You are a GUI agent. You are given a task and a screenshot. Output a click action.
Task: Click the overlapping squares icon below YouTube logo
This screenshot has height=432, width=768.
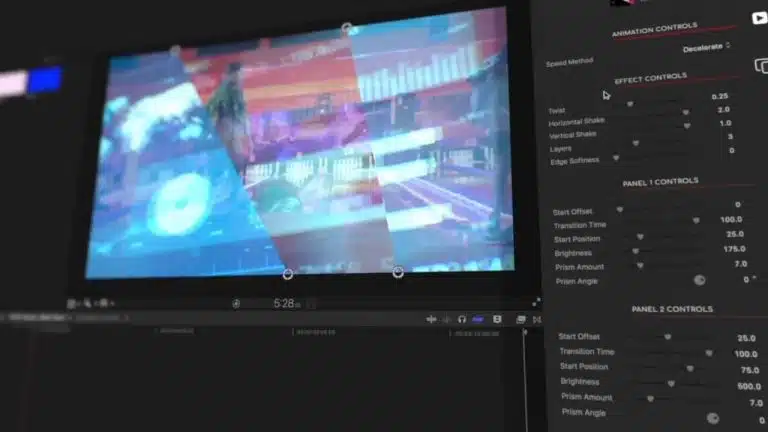click(x=762, y=66)
